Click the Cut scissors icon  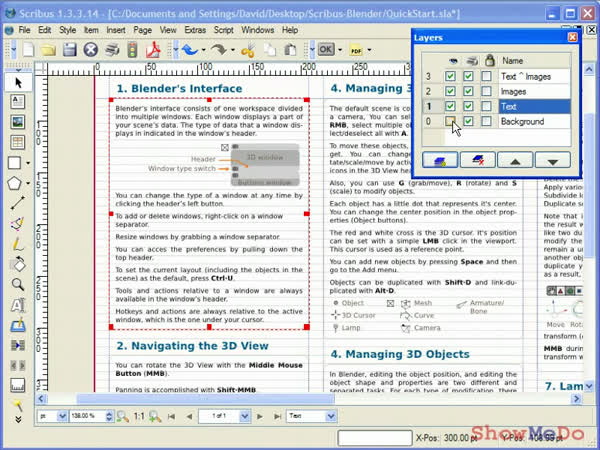[x=248, y=50]
